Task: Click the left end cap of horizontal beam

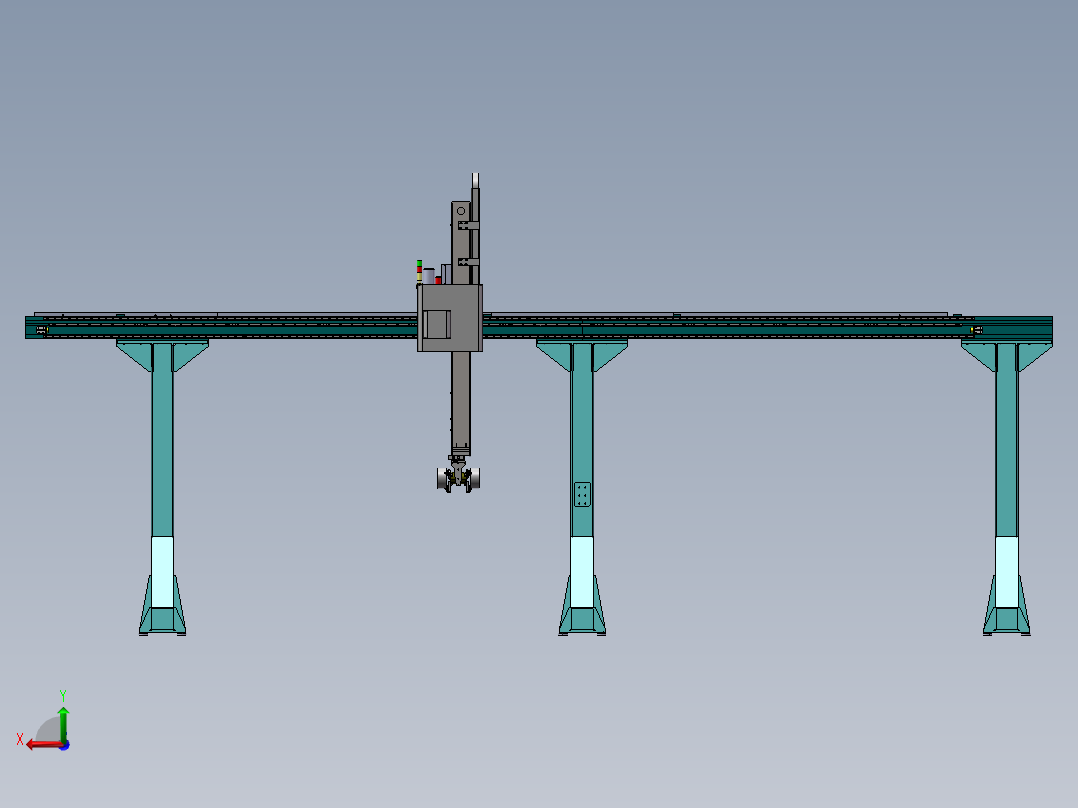Action: (x=34, y=327)
